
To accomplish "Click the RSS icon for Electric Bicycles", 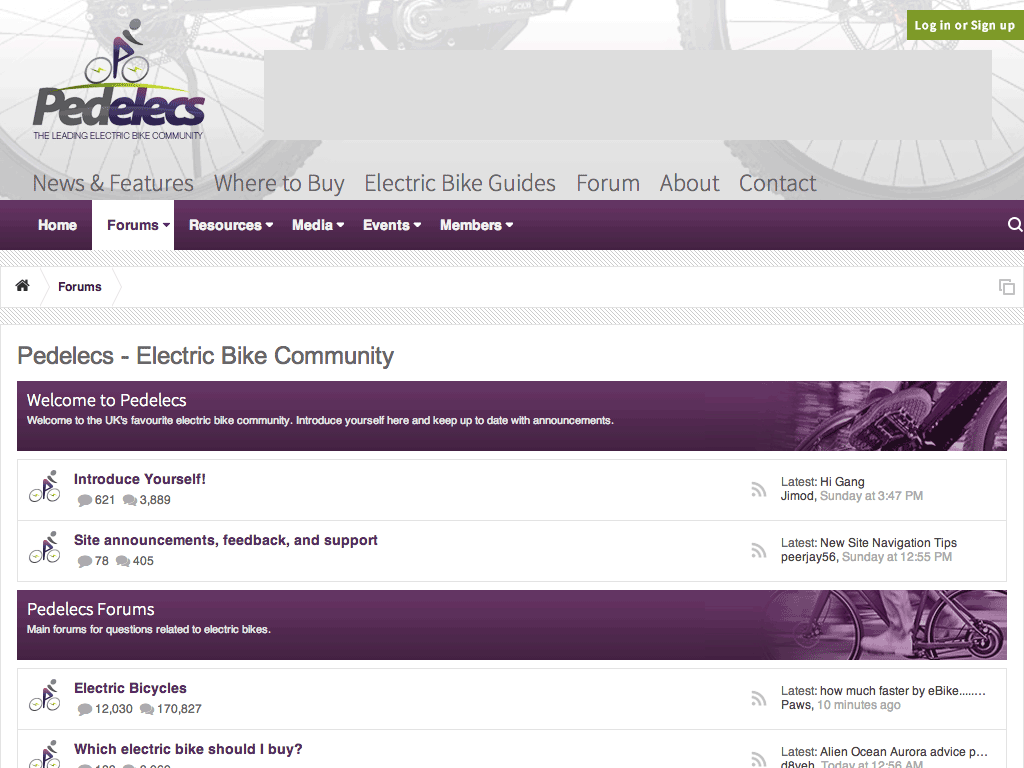I will click(759, 698).
